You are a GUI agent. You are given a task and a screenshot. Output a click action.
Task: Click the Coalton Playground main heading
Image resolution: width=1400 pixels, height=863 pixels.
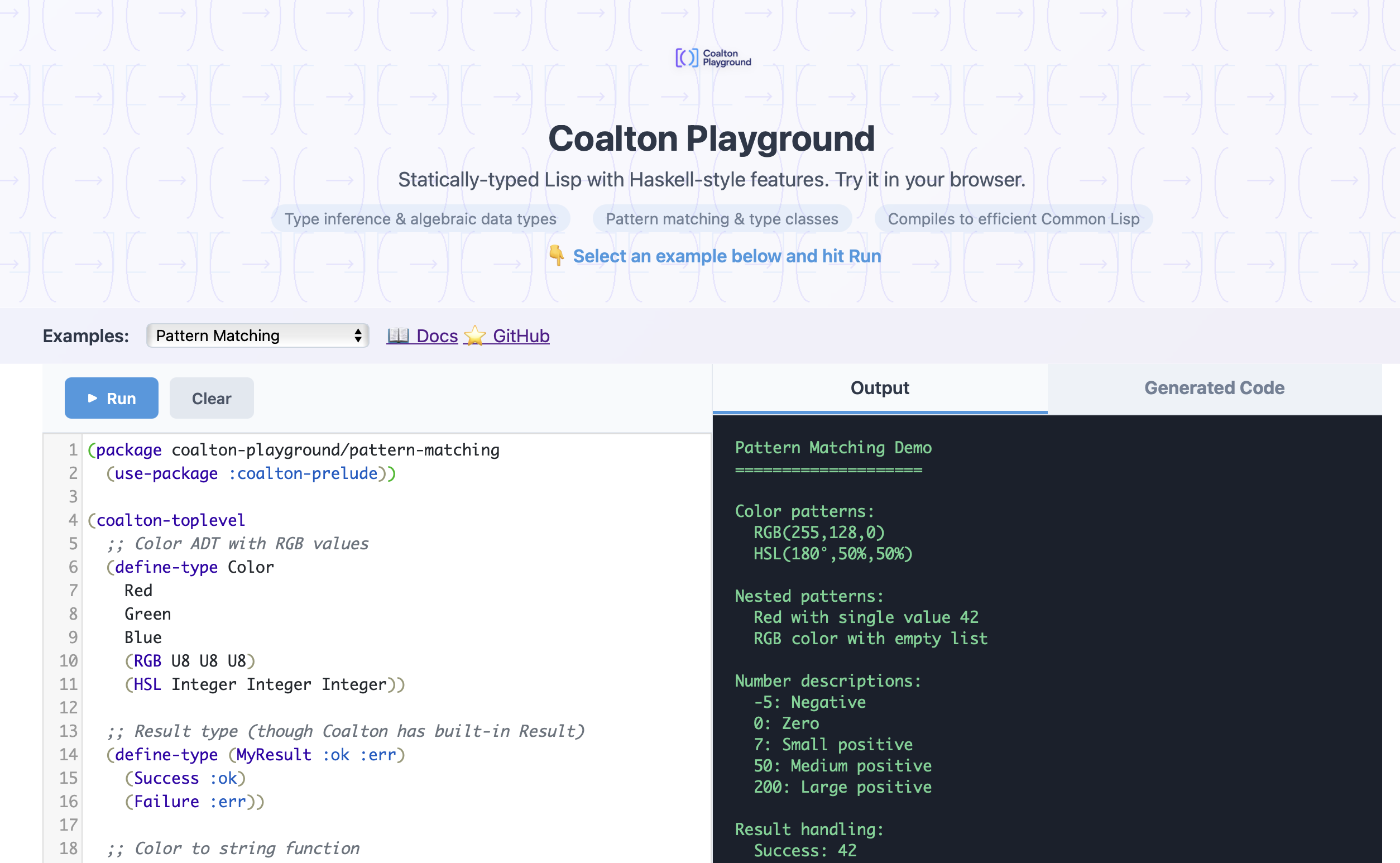[711, 138]
